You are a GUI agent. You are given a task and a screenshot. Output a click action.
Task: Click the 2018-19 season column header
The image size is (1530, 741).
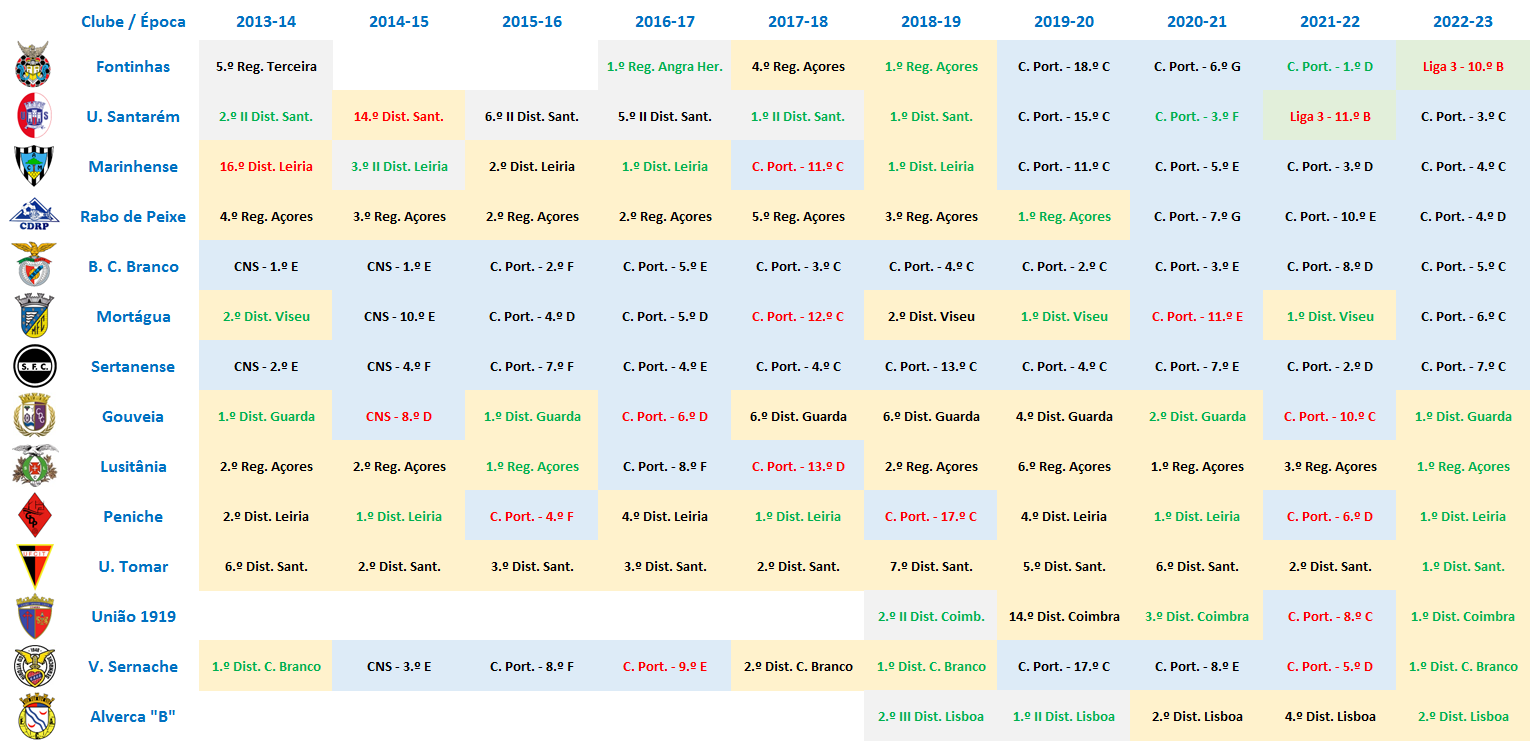click(931, 21)
